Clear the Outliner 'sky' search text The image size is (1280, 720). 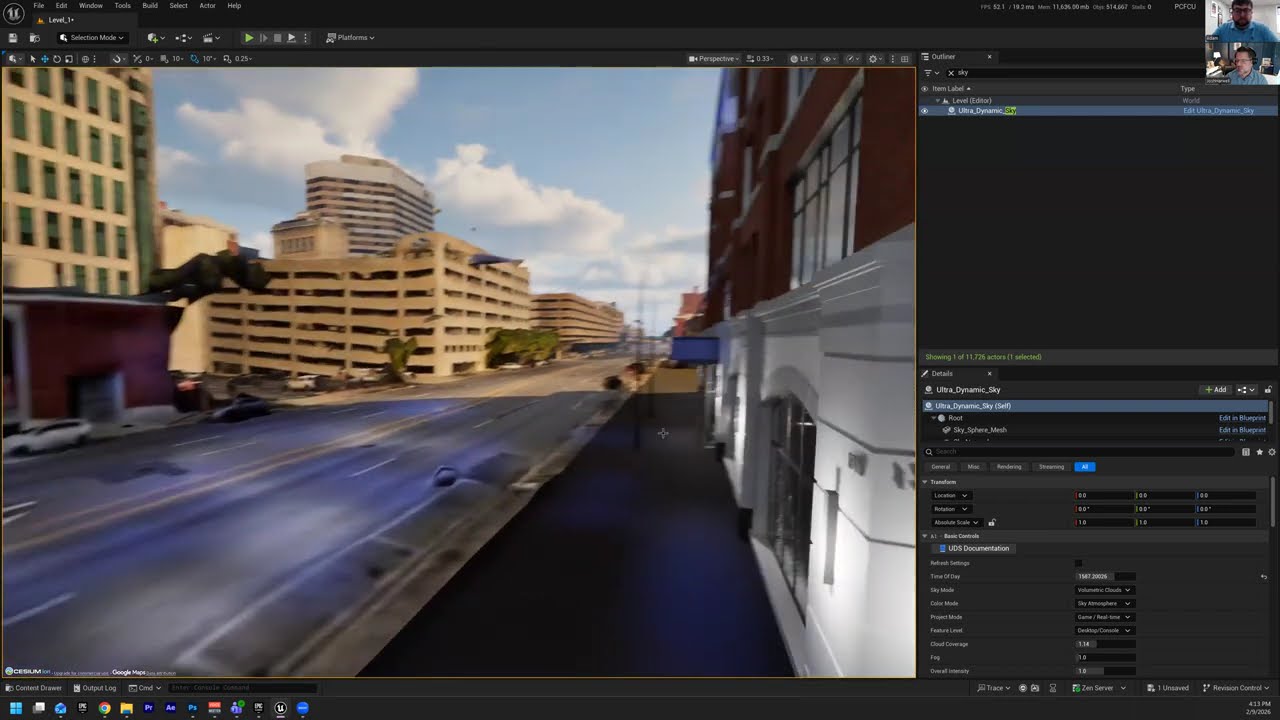click(x=951, y=73)
